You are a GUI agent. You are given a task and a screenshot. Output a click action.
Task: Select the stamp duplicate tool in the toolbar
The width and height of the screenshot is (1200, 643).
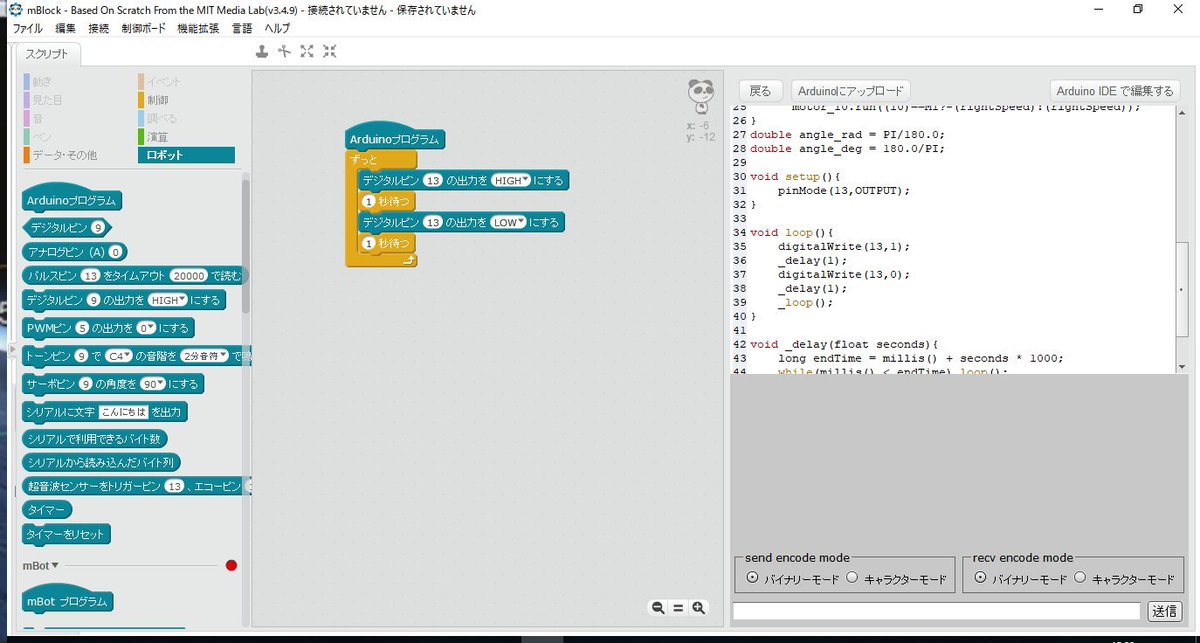coord(262,51)
